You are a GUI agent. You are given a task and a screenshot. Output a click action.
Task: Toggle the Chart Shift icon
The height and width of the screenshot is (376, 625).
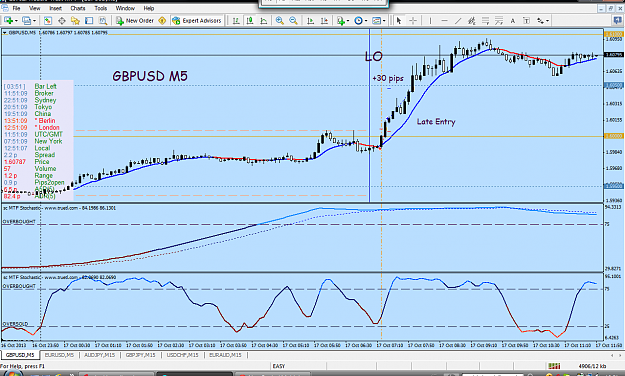point(324,20)
